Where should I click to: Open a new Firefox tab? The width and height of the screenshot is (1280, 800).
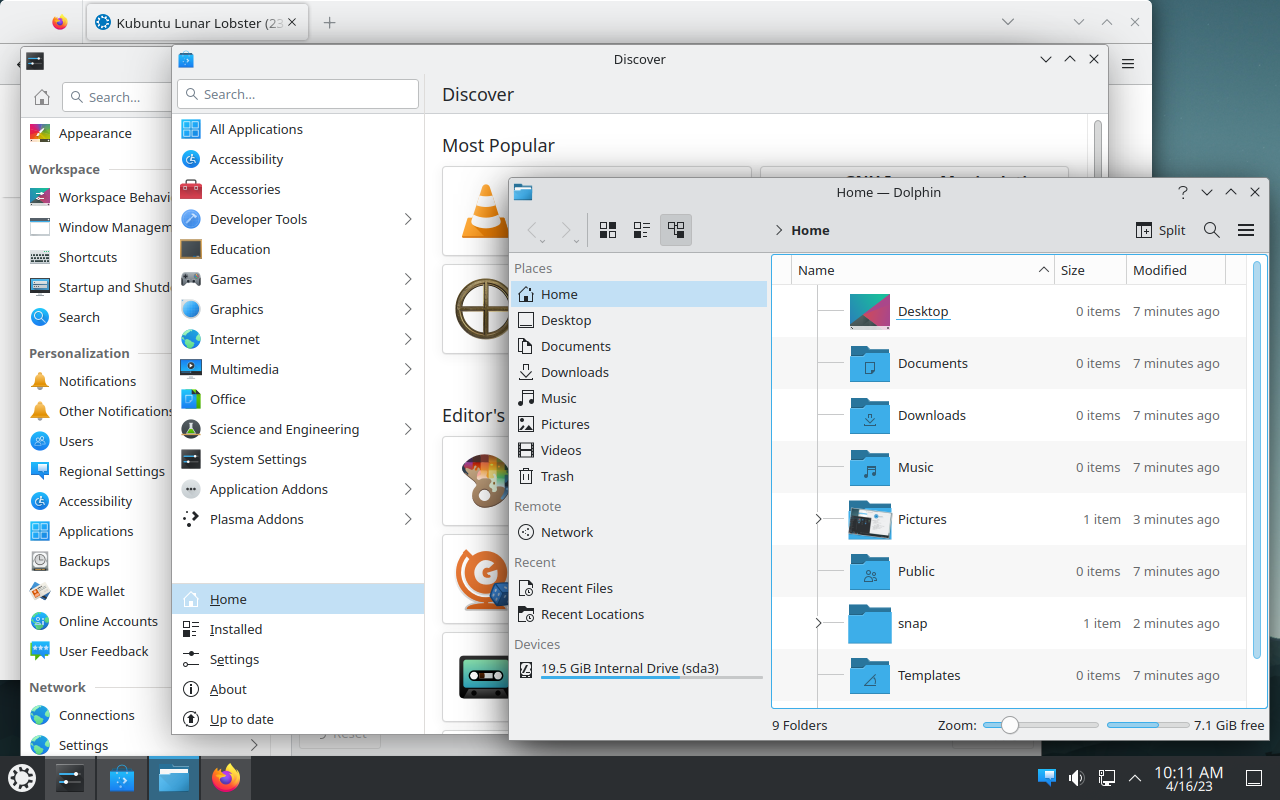click(x=329, y=22)
